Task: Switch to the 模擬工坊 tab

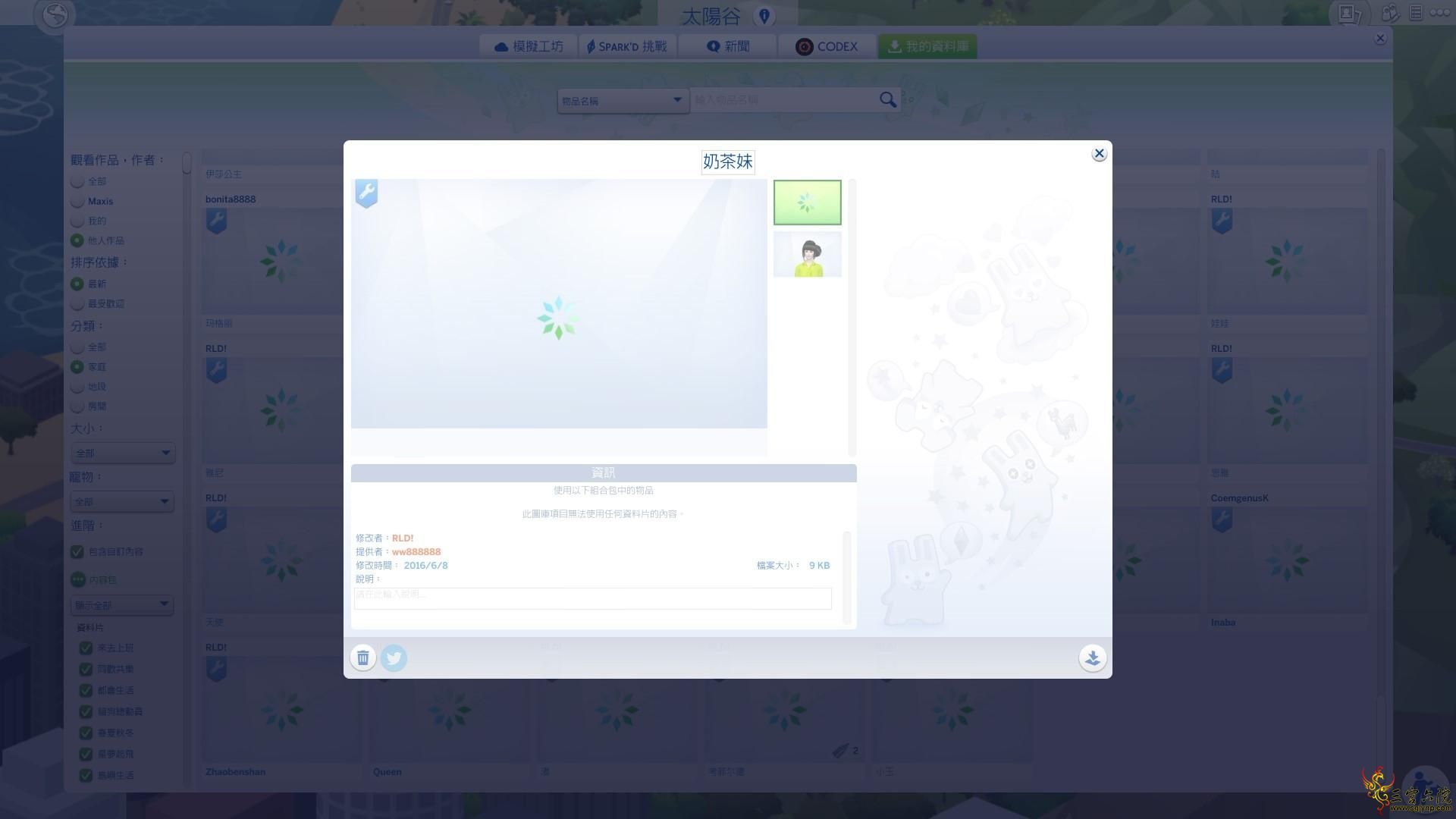Action: (x=529, y=47)
